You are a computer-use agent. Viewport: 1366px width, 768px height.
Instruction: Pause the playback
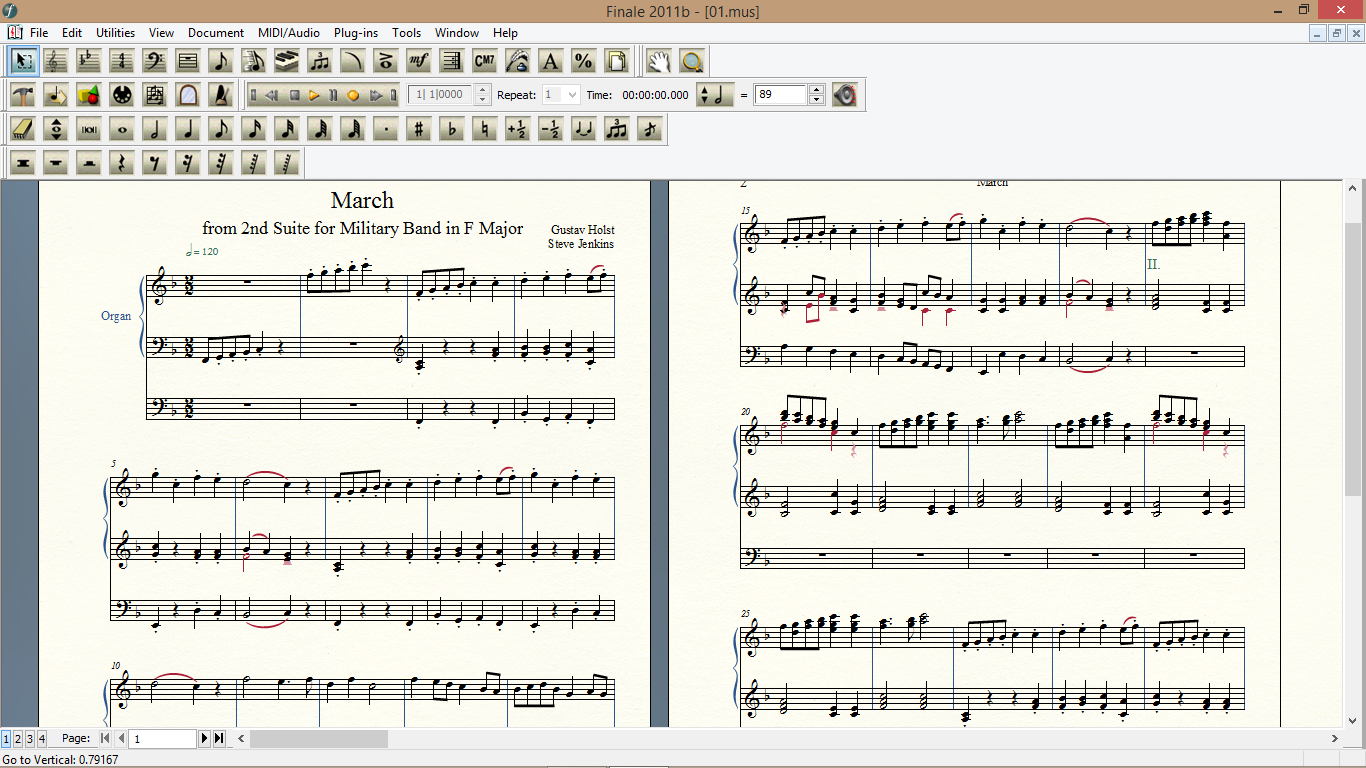pos(333,95)
